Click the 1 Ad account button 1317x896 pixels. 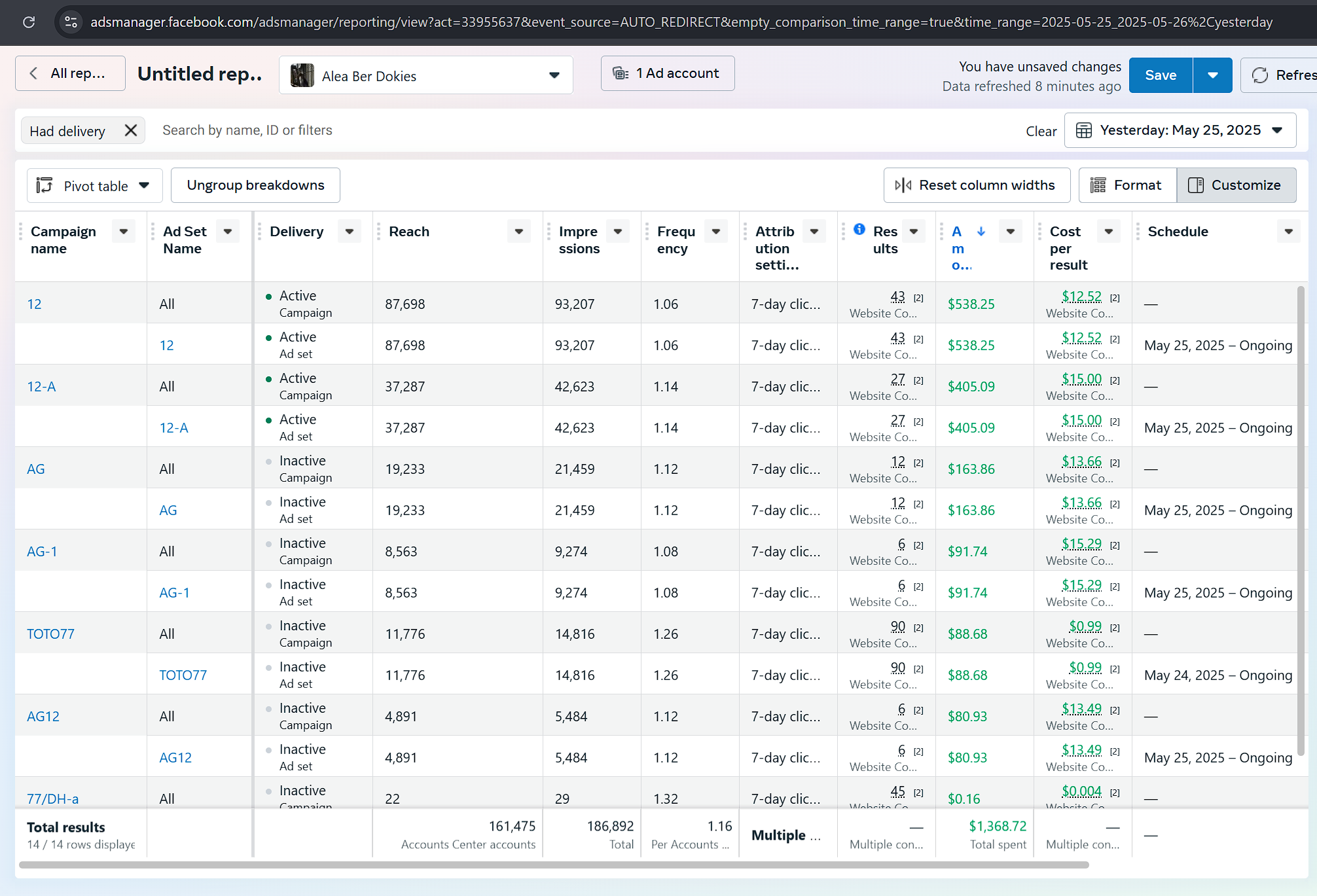pyautogui.click(x=668, y=73)
